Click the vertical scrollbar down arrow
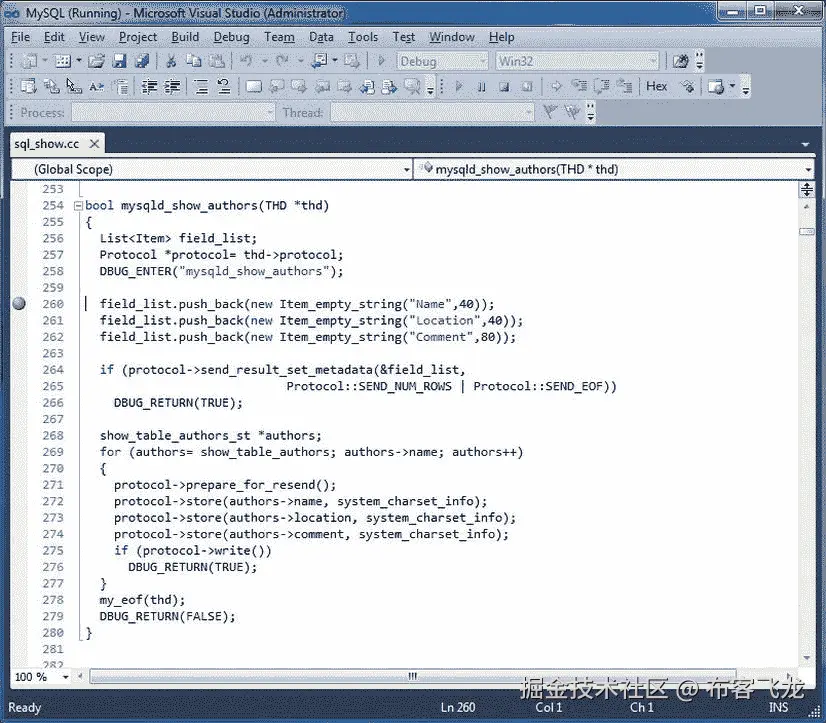This screenshot has height=723, width=826. [807, 658]
